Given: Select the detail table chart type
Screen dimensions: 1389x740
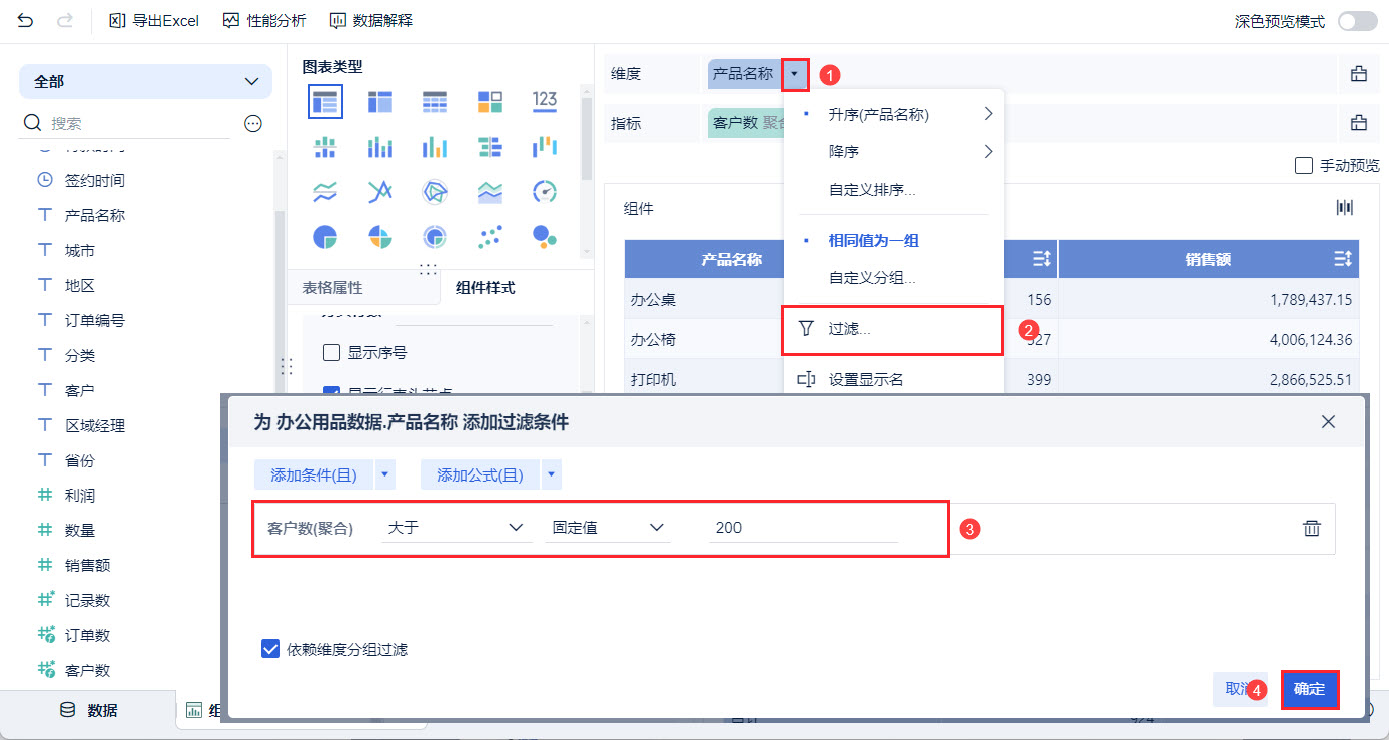Looking at the screenshot, I should tap(434, 101).
